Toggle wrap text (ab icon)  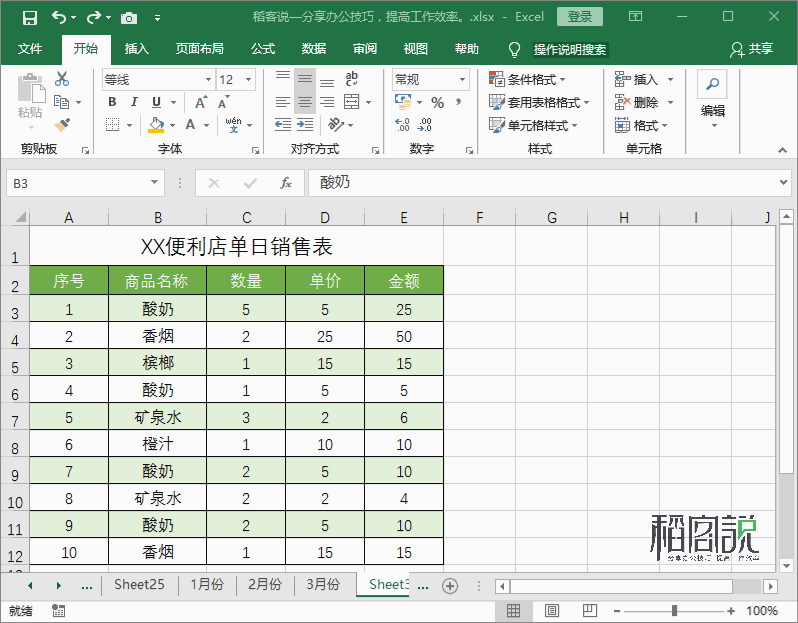pos(352,79)
